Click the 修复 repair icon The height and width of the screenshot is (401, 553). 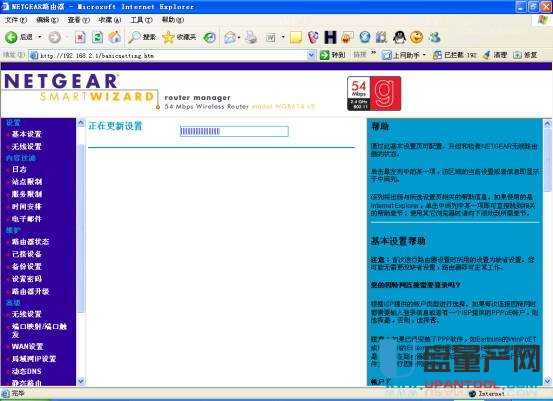[517, 55]
